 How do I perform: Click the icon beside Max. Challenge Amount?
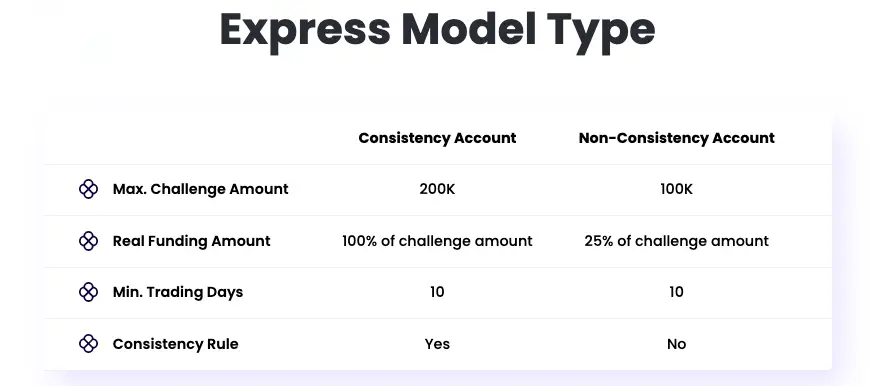click(88, 189)
